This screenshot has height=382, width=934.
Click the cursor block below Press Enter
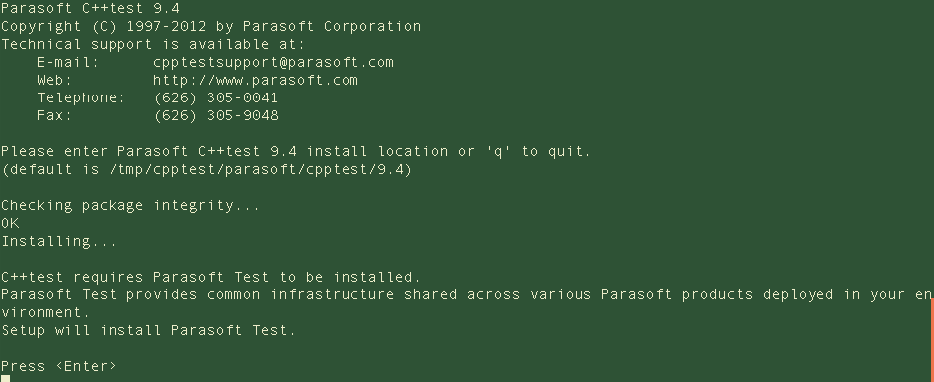pos(5,378)
